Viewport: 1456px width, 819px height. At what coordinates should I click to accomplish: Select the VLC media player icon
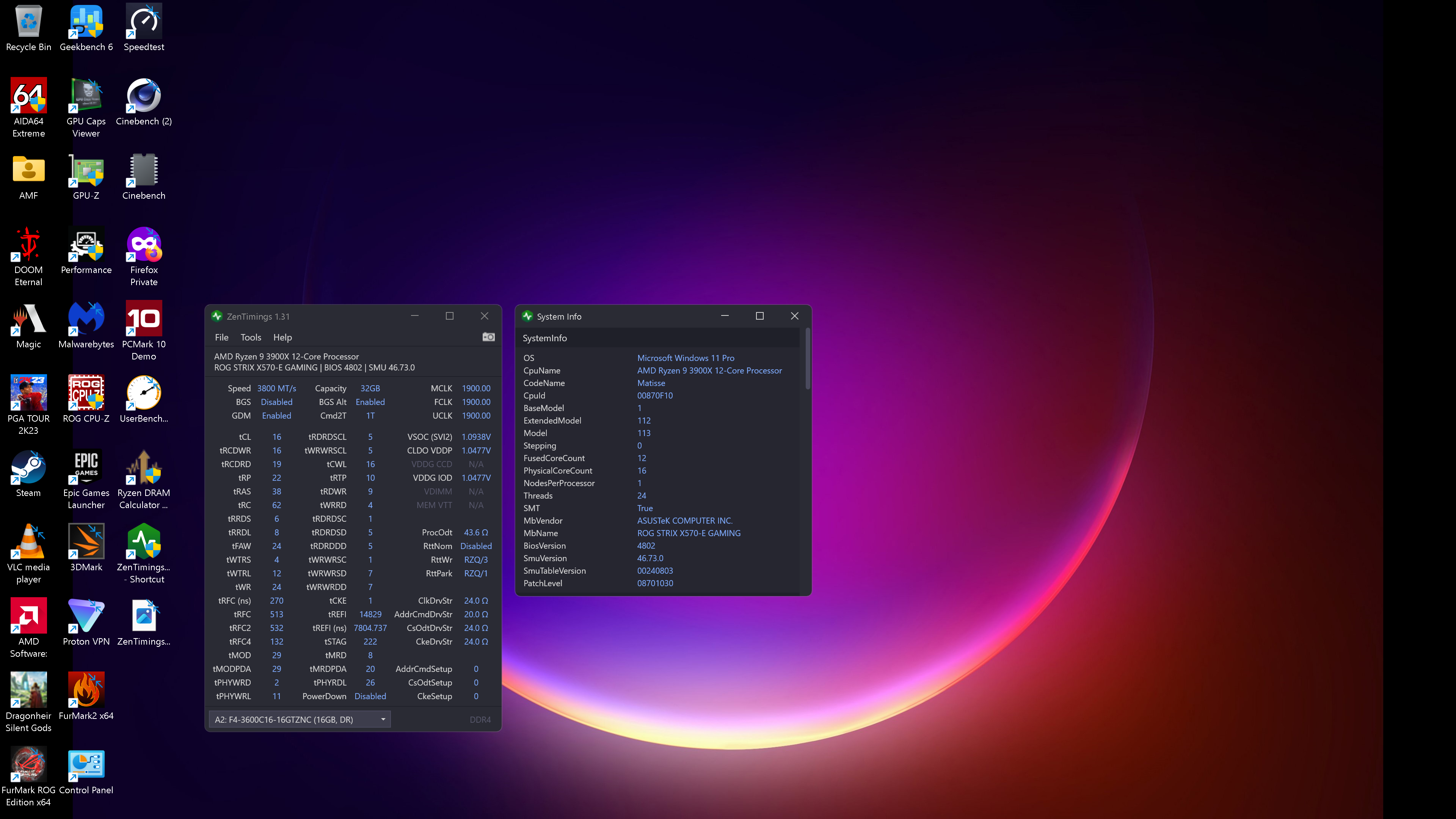tap(28, 554)
